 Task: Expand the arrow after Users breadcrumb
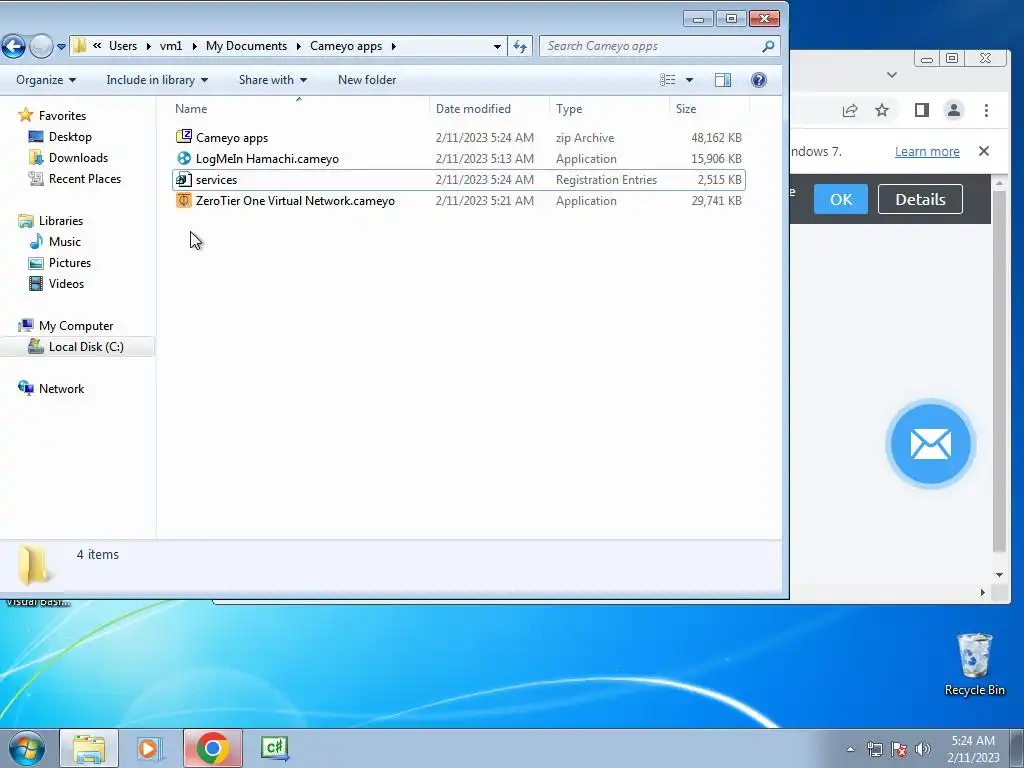tap(148, 46)
